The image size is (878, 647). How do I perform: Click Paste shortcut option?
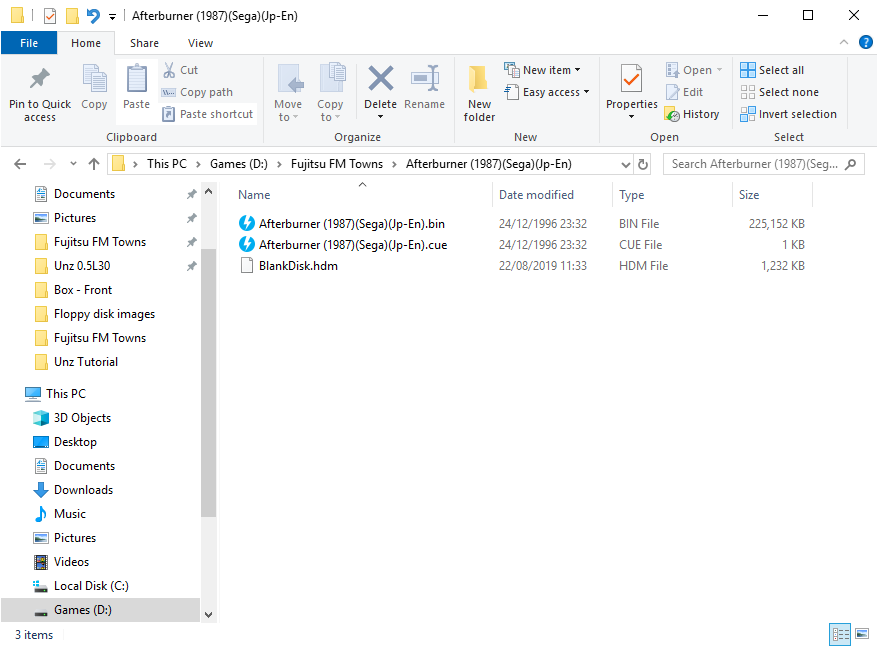(x=208, y=114)
